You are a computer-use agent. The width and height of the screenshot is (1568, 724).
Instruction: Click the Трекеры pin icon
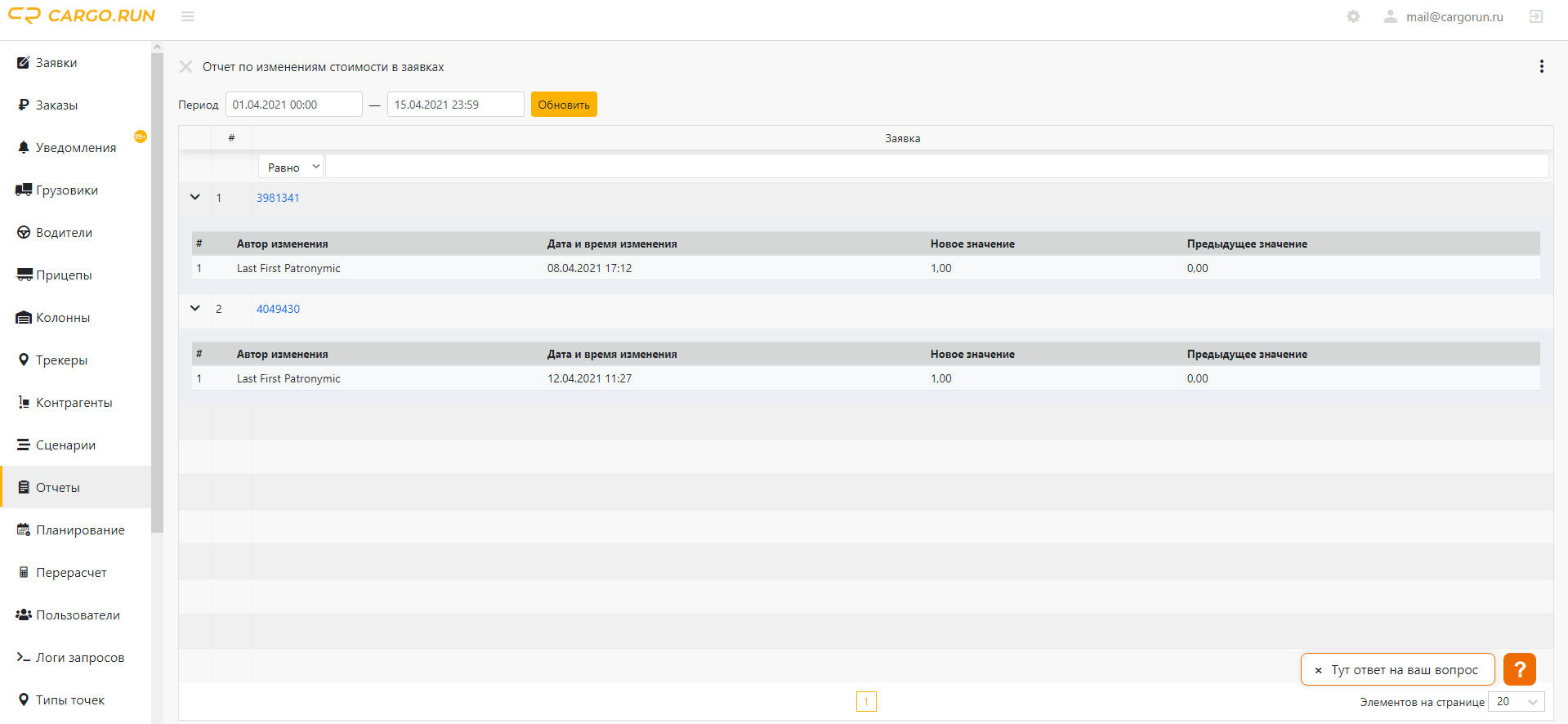tap(24, 360)
